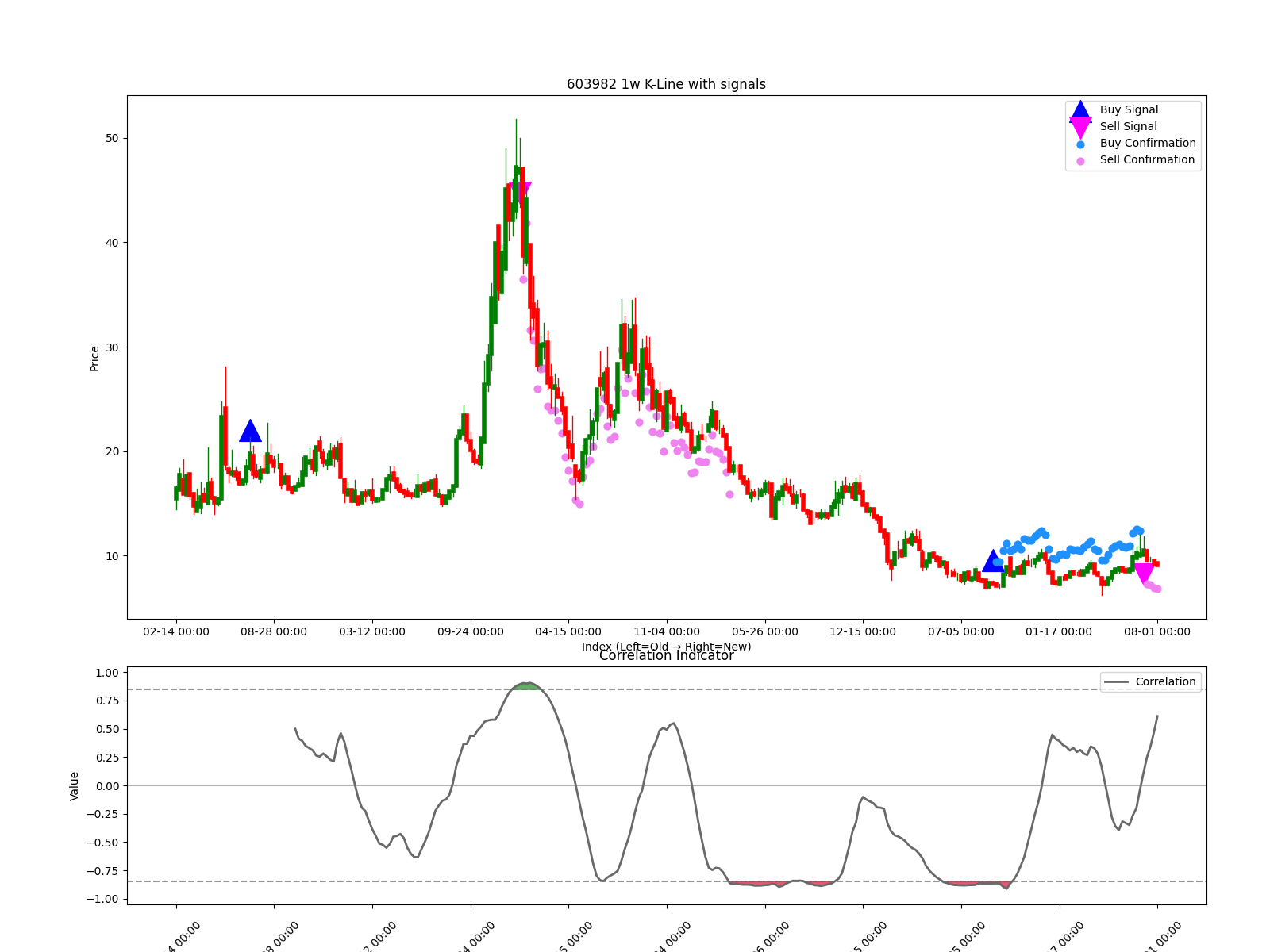The height and width of the screenshot is (952, 1270).
Task: Click the 'Correlation Indicator' subplot title
Action: [666, 655]
